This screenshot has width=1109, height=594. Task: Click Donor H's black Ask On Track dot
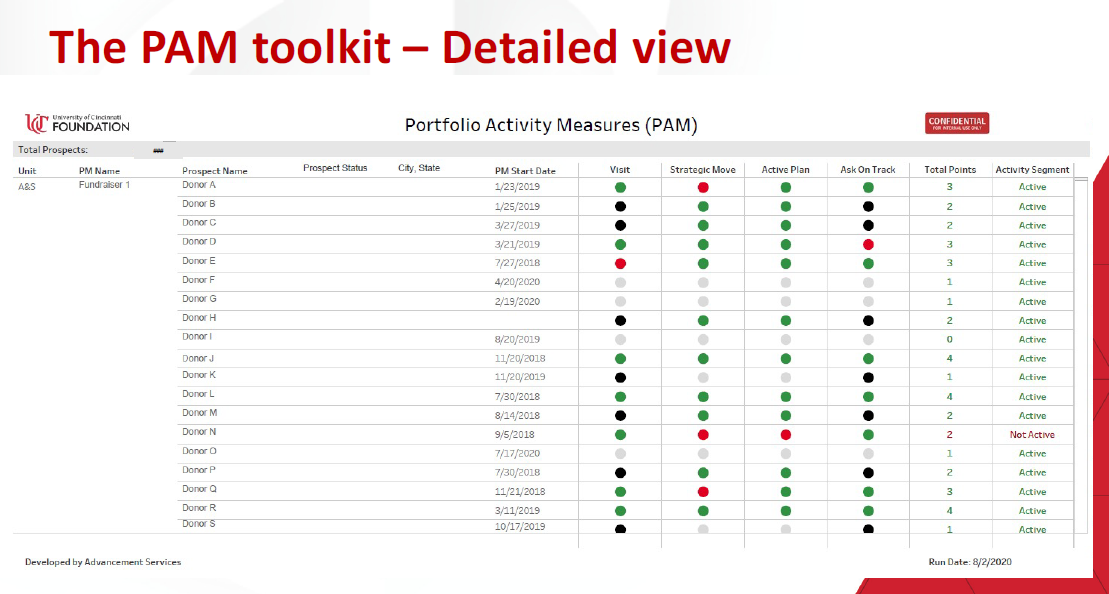[x=868, y=320]
